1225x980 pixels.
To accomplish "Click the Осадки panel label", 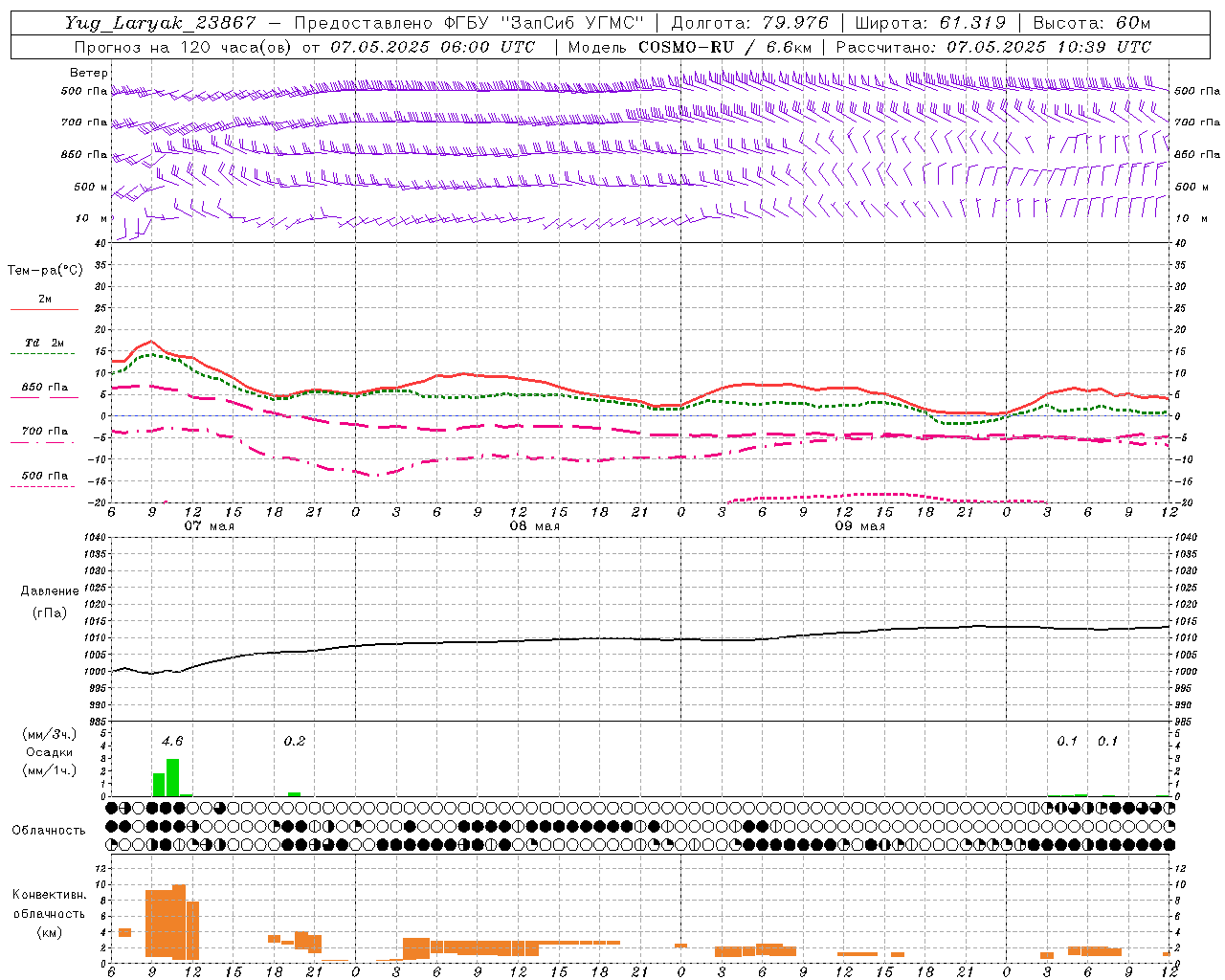I will pos(50,752).
